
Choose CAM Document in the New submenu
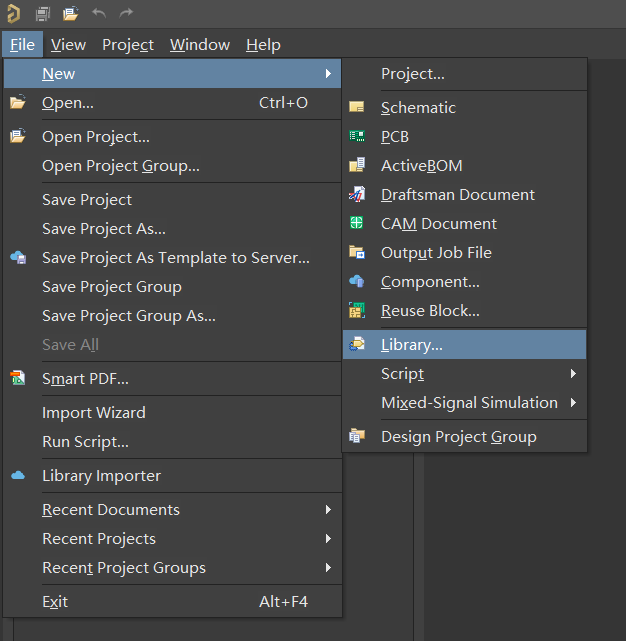pyautogui.click(x=438, y=224)
